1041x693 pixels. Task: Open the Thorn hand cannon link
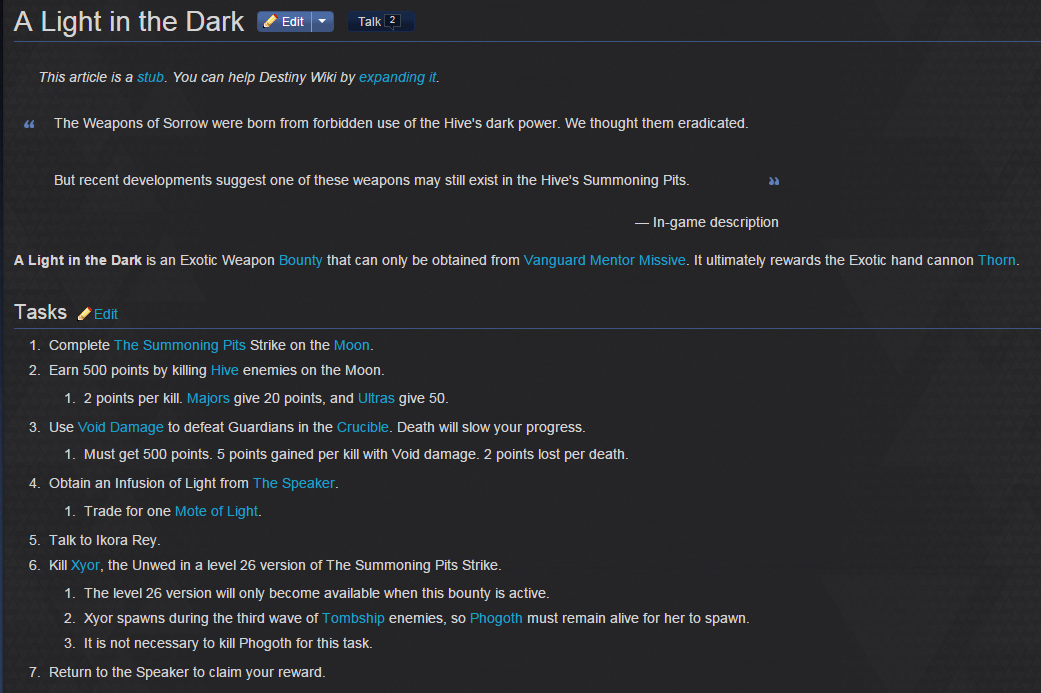coord(997,260)
